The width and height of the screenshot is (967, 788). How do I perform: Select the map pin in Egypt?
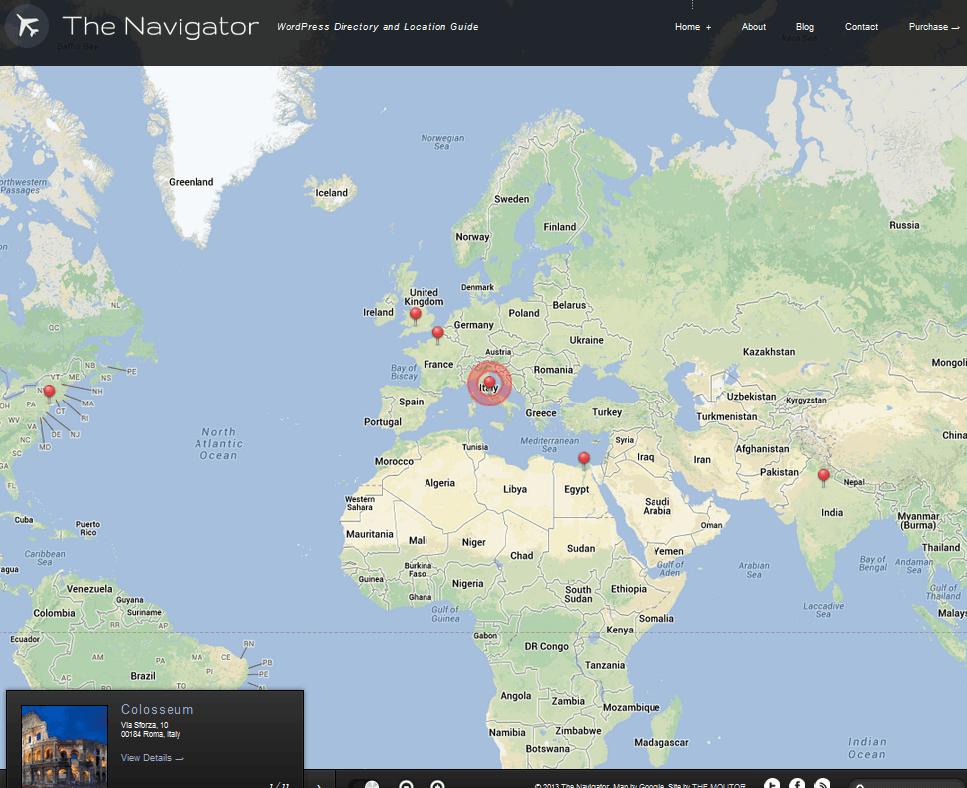tap(583, 459)
